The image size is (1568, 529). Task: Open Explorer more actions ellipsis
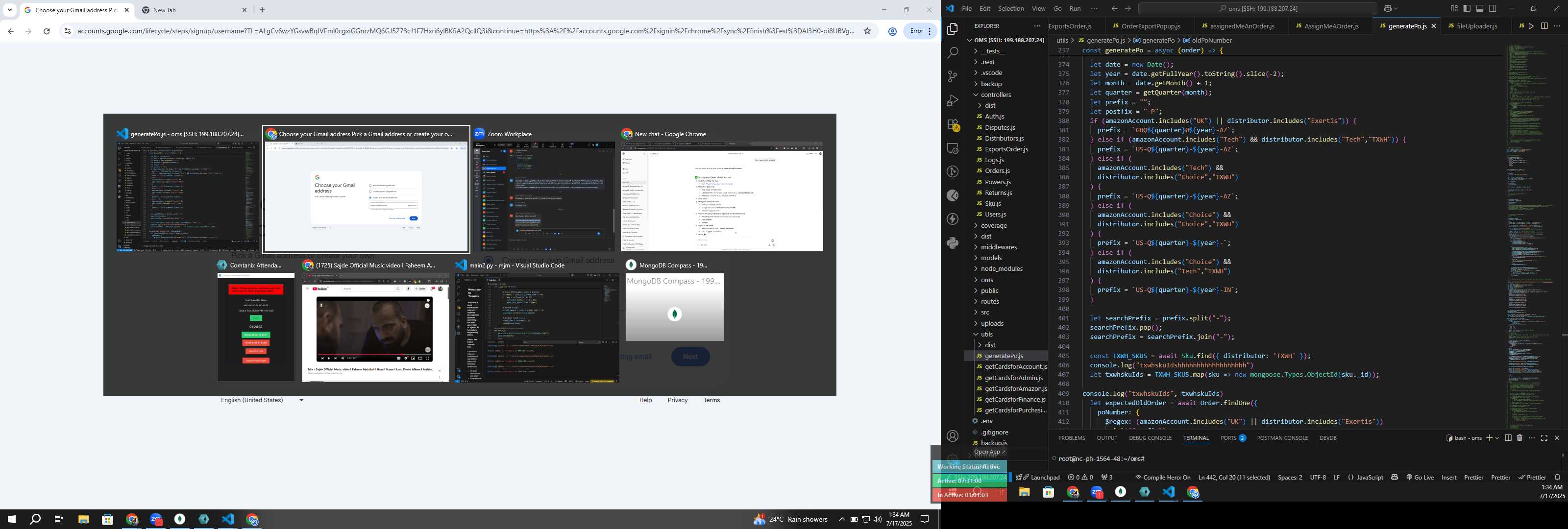click(1037, 26)
